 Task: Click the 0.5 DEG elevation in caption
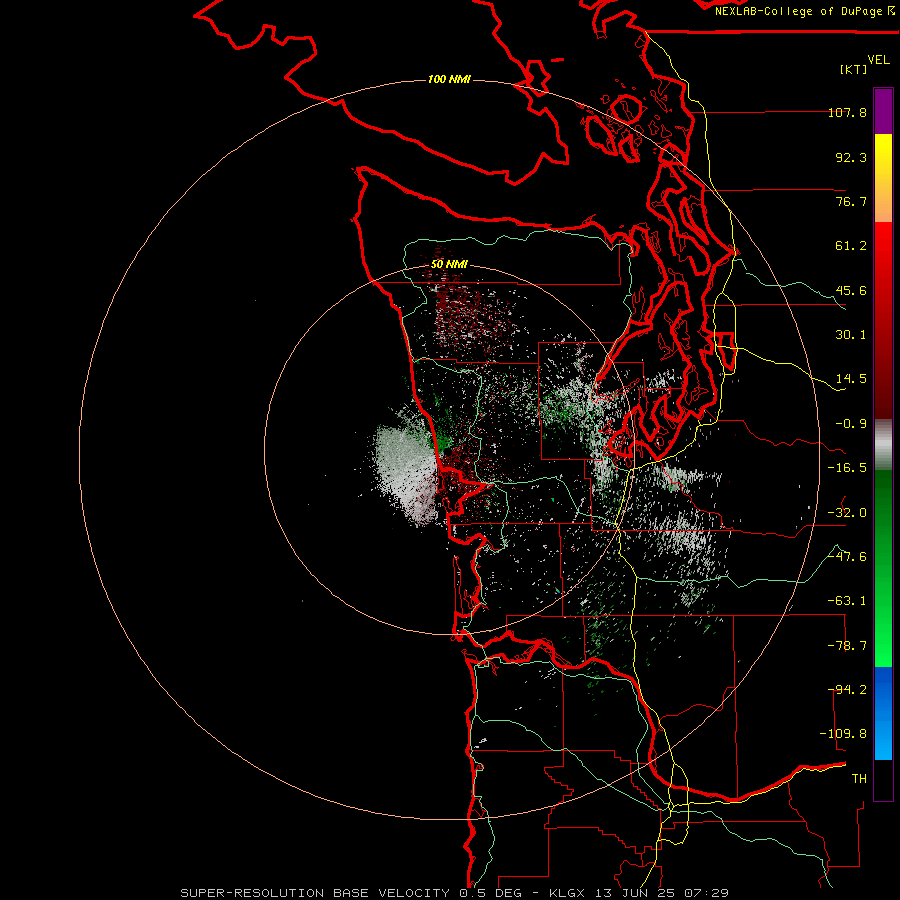coord(491,893)
